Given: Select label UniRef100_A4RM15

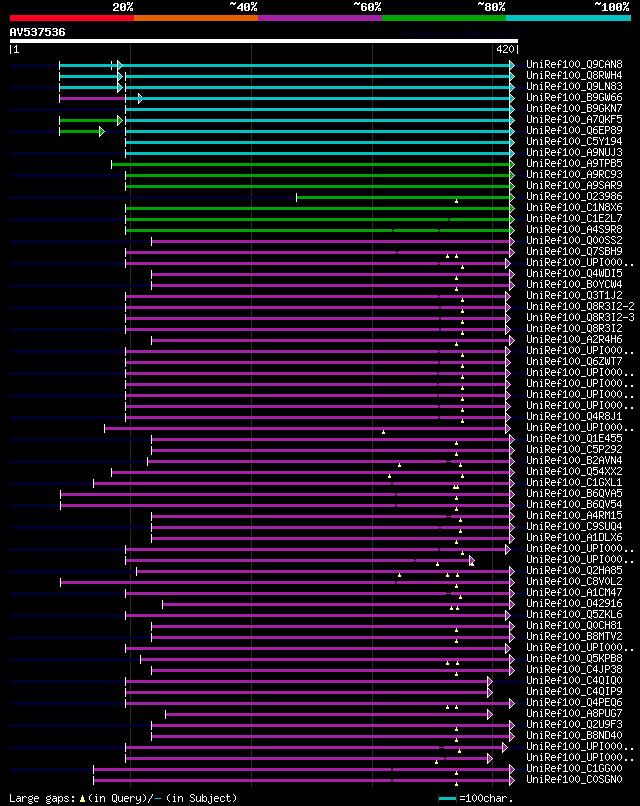Looking at the screenshot, I should pyautogui.click(x=574, y=516).
